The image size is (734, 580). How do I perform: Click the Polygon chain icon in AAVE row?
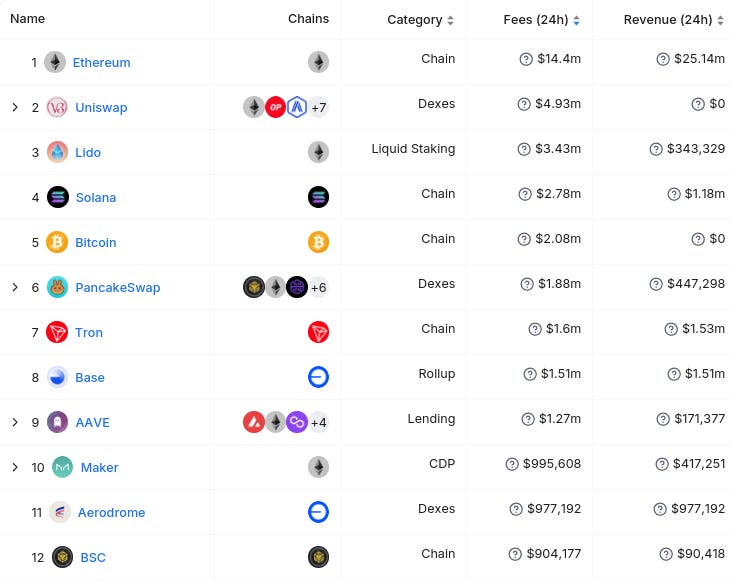297,422
